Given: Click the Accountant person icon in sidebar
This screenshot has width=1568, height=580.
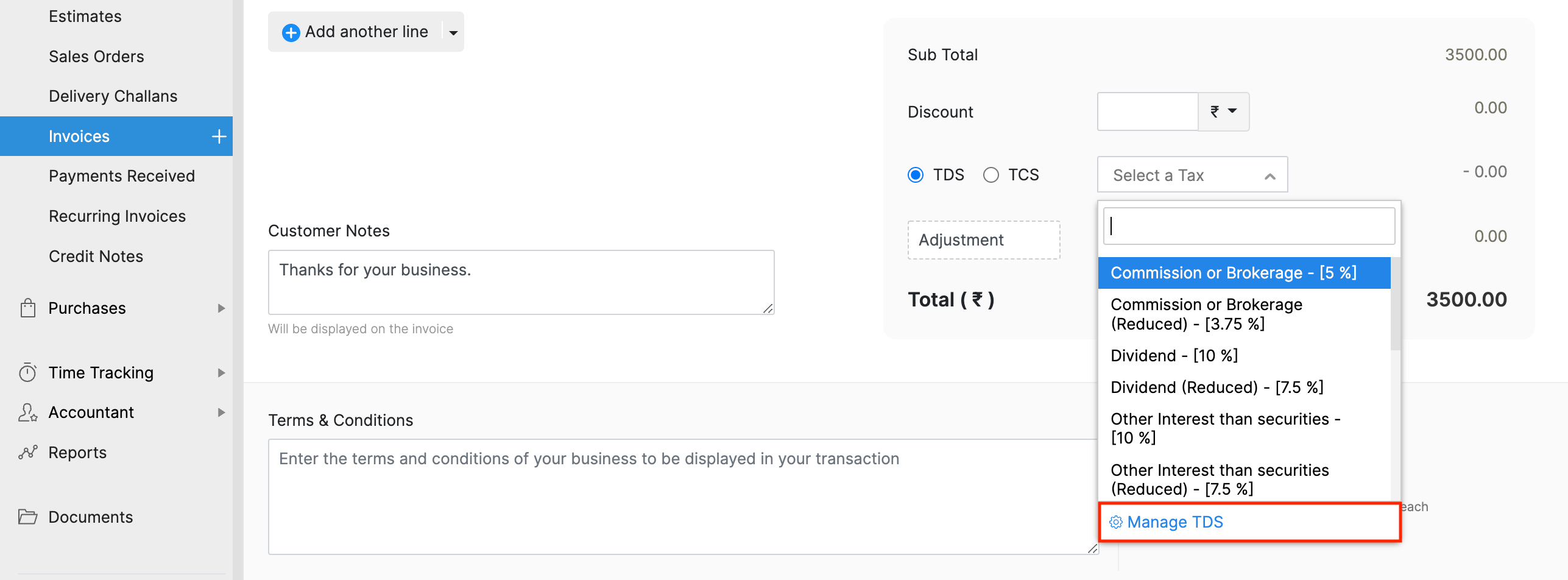Looking at the screenshot, I should click(x=28, y=412).
